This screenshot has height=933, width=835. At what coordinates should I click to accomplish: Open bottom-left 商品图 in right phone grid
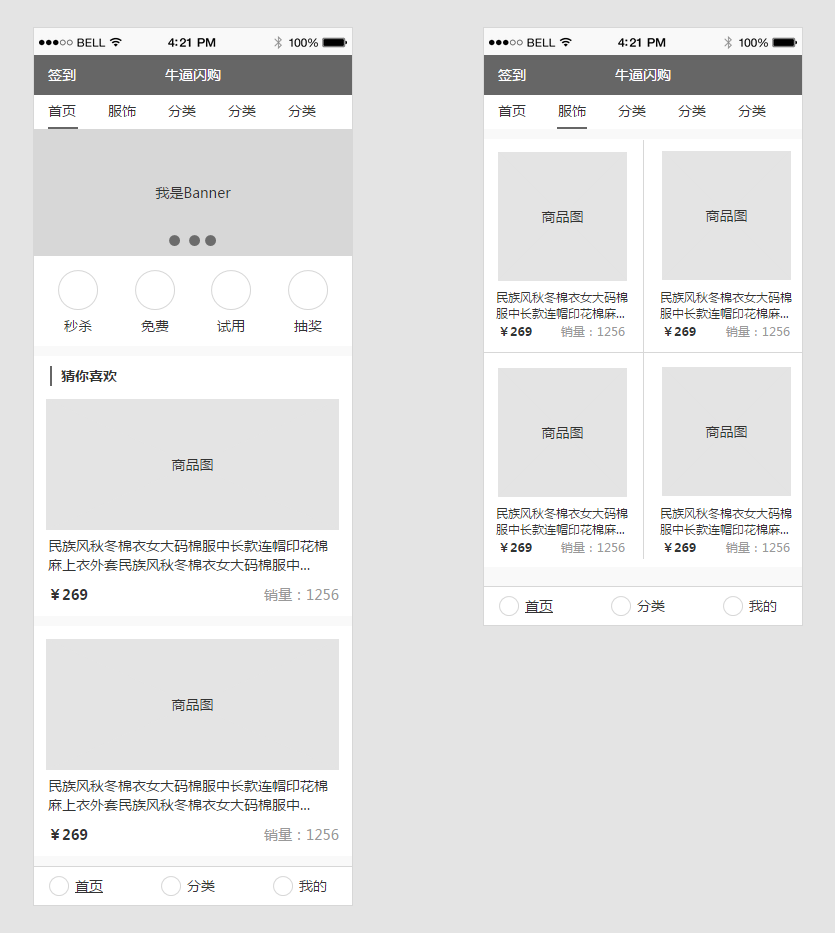point(562,433)
